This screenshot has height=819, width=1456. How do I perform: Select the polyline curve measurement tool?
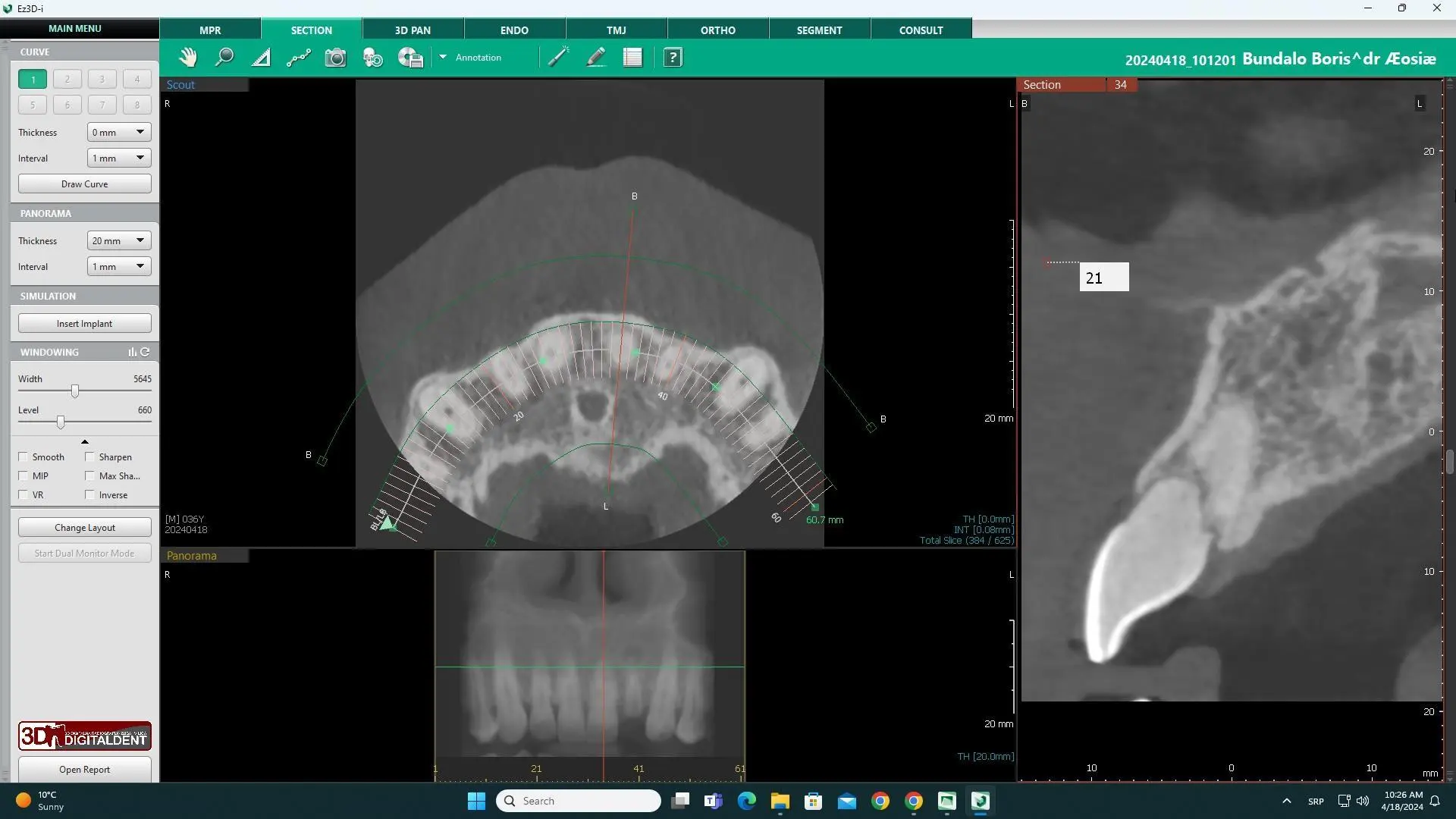click(x=299, y=58)
